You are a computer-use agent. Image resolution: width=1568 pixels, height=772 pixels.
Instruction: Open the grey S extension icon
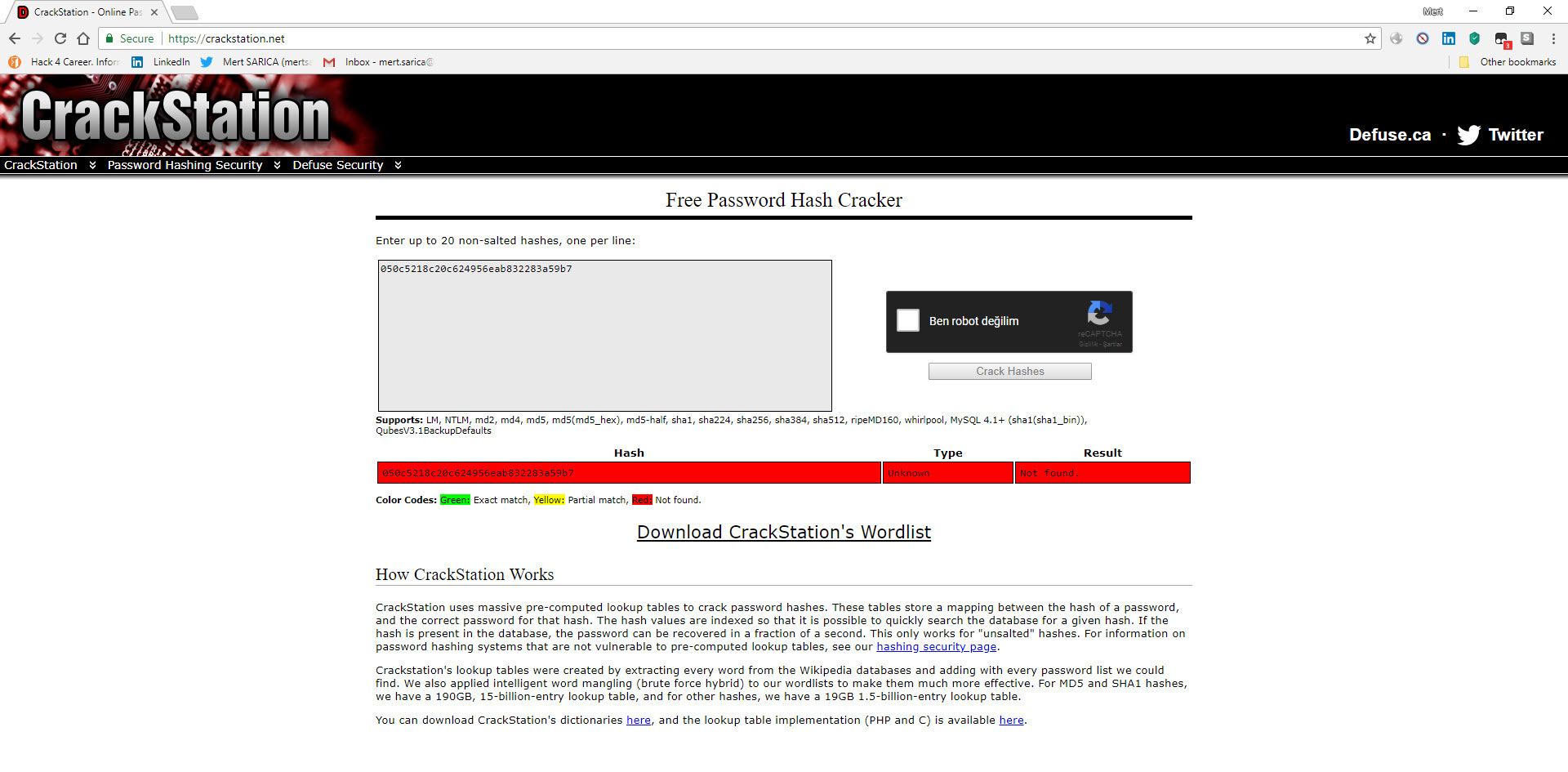pyautogui.click(x=1527, y=38)
